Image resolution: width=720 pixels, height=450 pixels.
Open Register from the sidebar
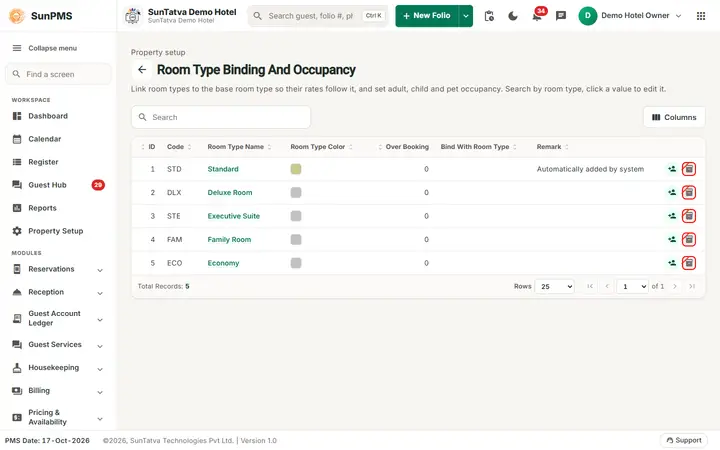[x=57, y=162]
